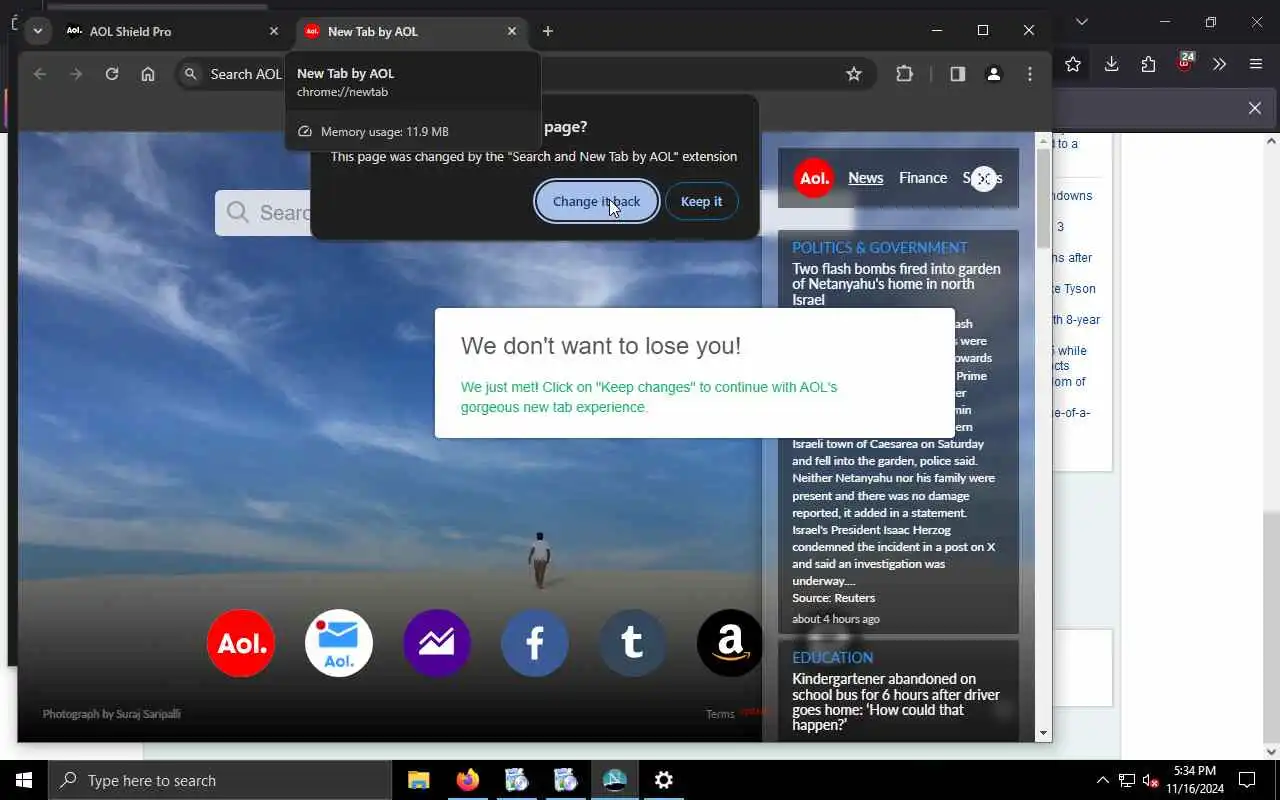The image size is (1280, 800).
Task: Open the Windows Start menu
Action: 24,780
